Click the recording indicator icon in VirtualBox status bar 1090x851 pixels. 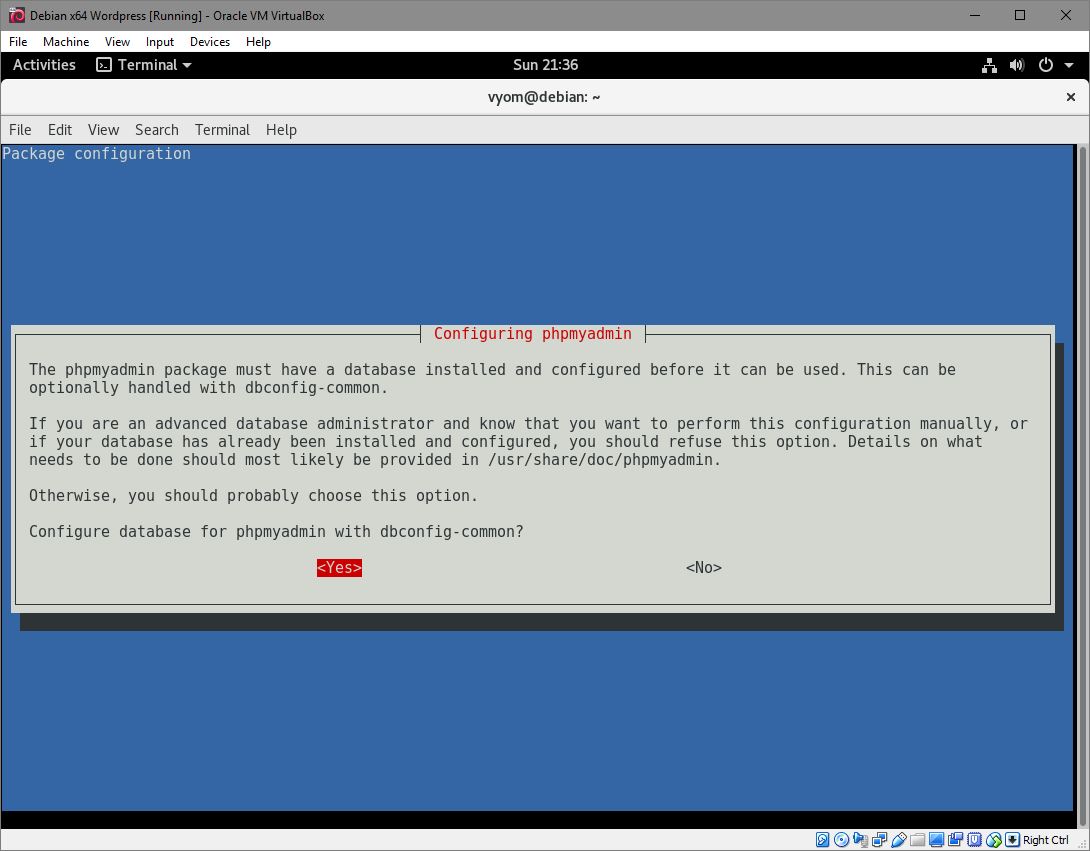pos(955,840)
